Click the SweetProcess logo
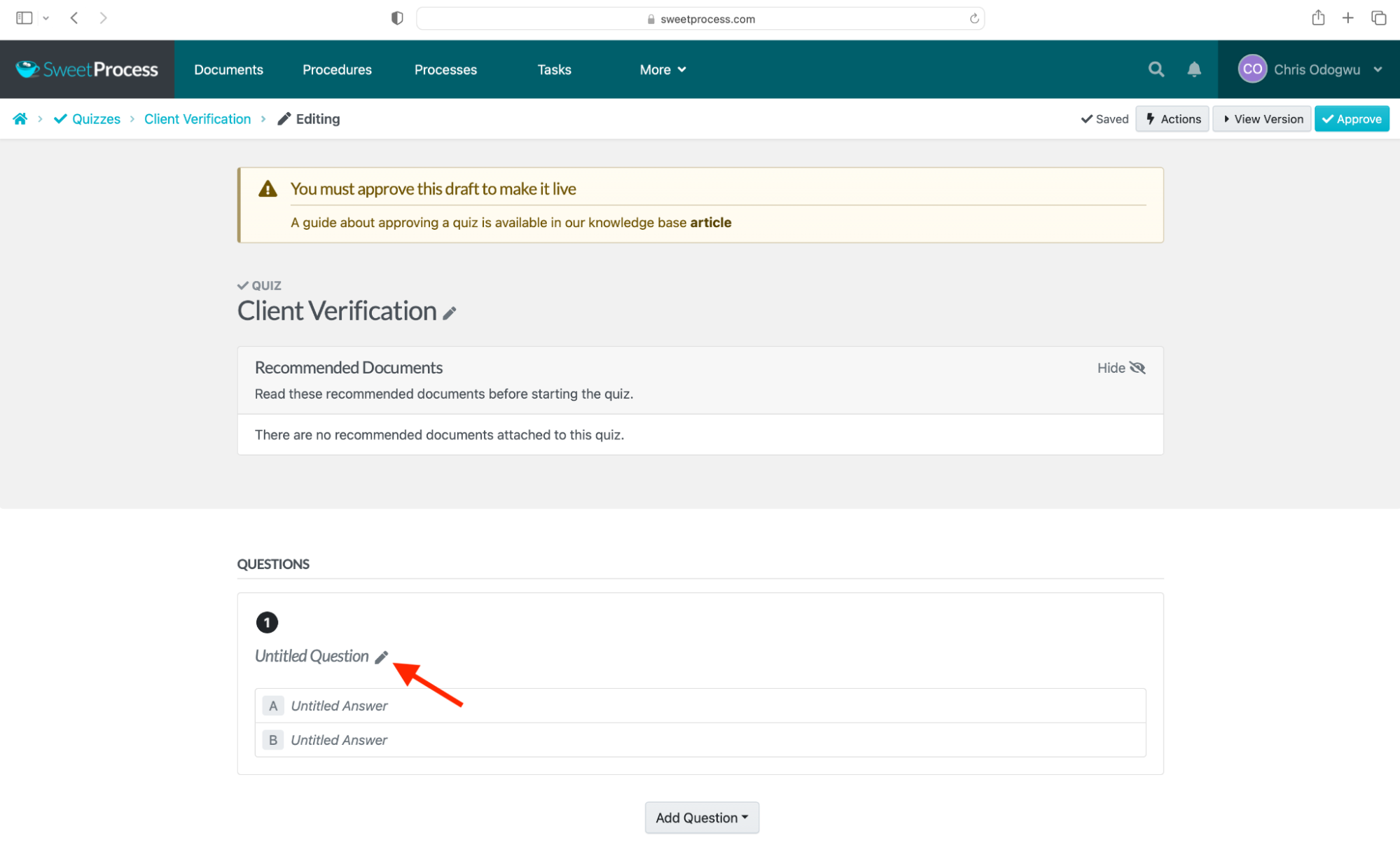The image size is (1400, 864). click(x=87, y=69)
